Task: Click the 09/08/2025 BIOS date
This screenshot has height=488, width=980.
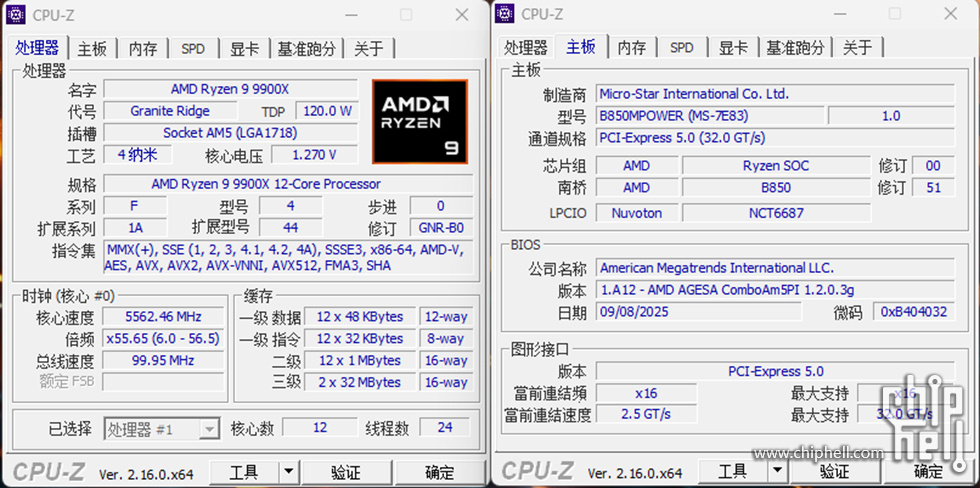Action: [698, 311]
